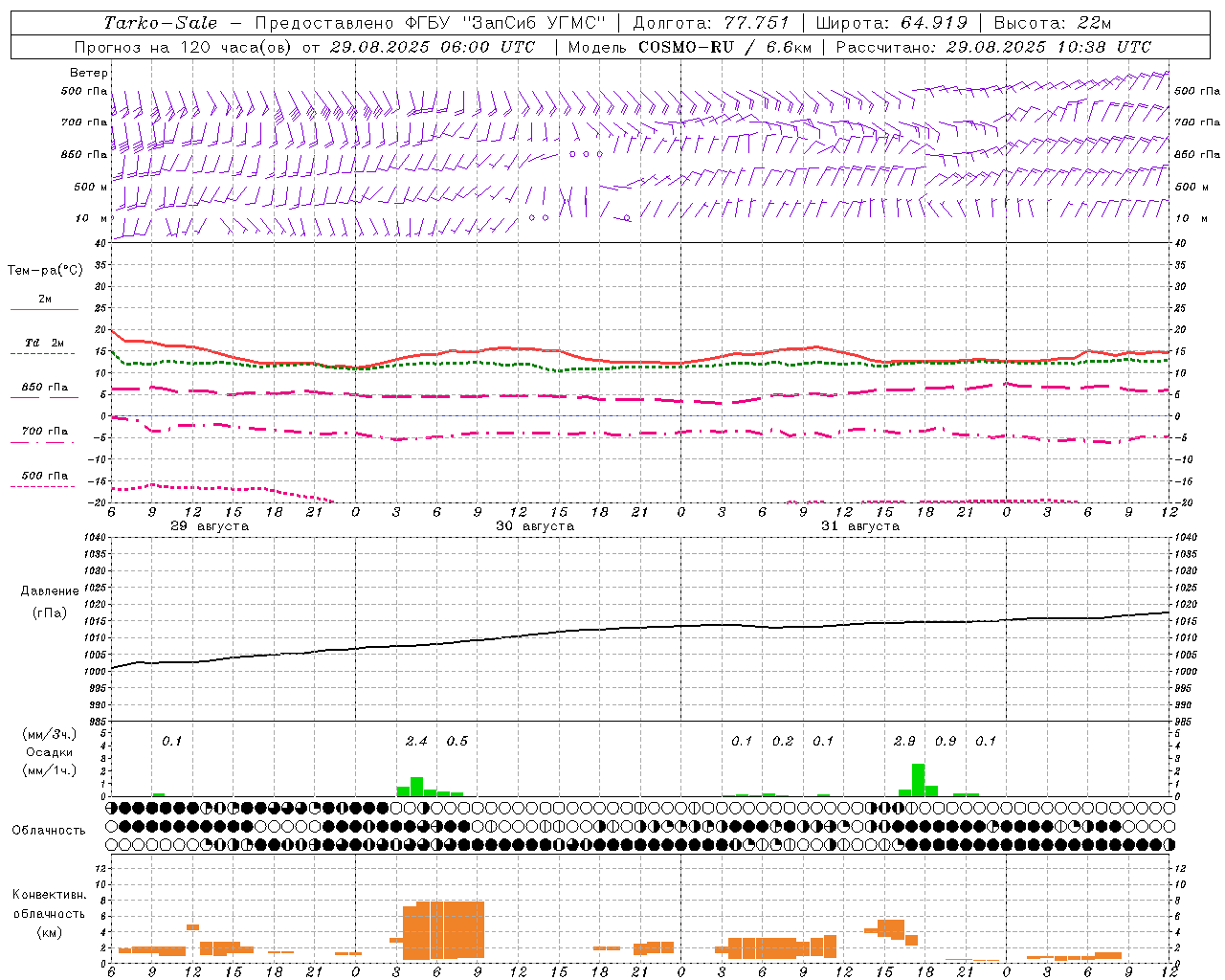The image size is (1225, 980).
Task: Click the precipitation value "0.2"
Action: click(783, 742)
